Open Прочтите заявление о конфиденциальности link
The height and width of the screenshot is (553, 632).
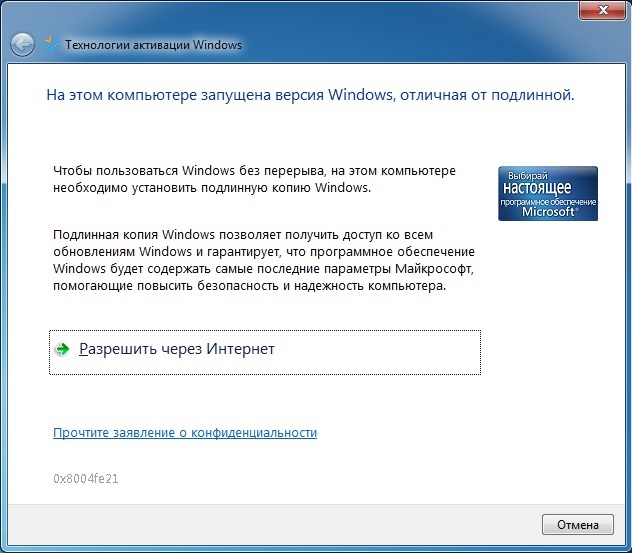click(x=185, y=432)
